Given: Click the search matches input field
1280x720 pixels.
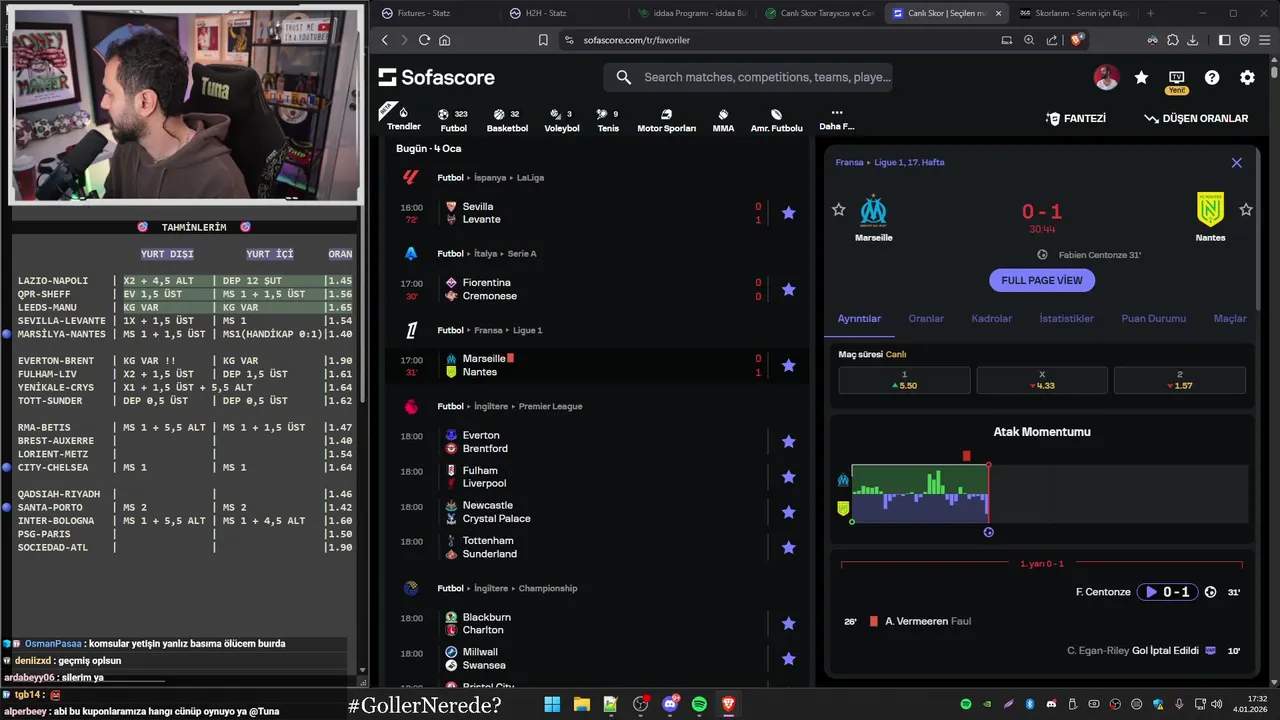Looking at the screenshot, I should 748,77.
